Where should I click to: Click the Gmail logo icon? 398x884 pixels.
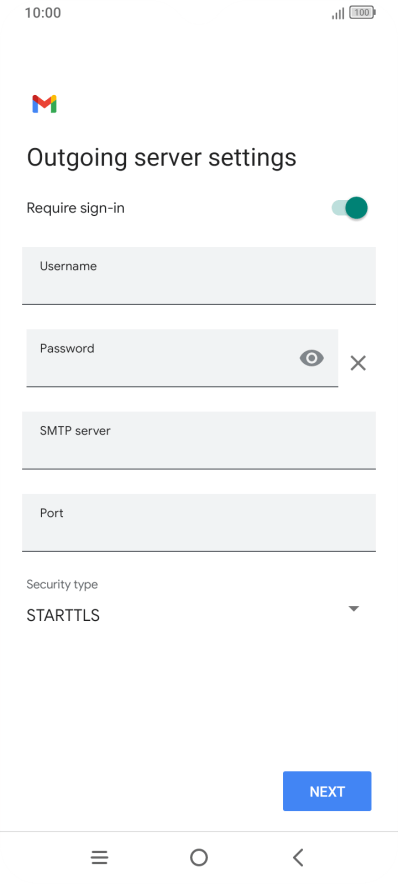pos(44,104)
